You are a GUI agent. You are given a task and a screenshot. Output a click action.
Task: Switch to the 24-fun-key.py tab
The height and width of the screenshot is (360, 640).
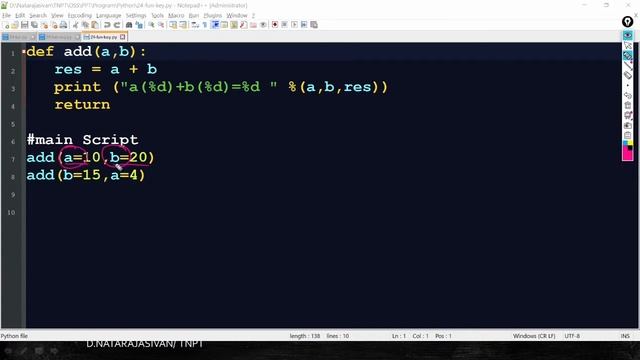coord(103,37)
